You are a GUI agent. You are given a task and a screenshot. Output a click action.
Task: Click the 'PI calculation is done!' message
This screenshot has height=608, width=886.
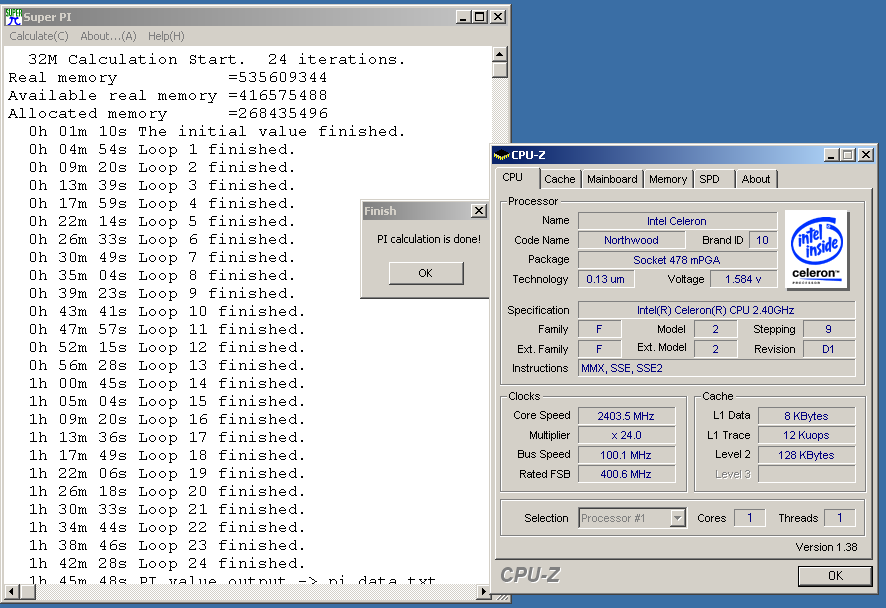click(429, 239)
